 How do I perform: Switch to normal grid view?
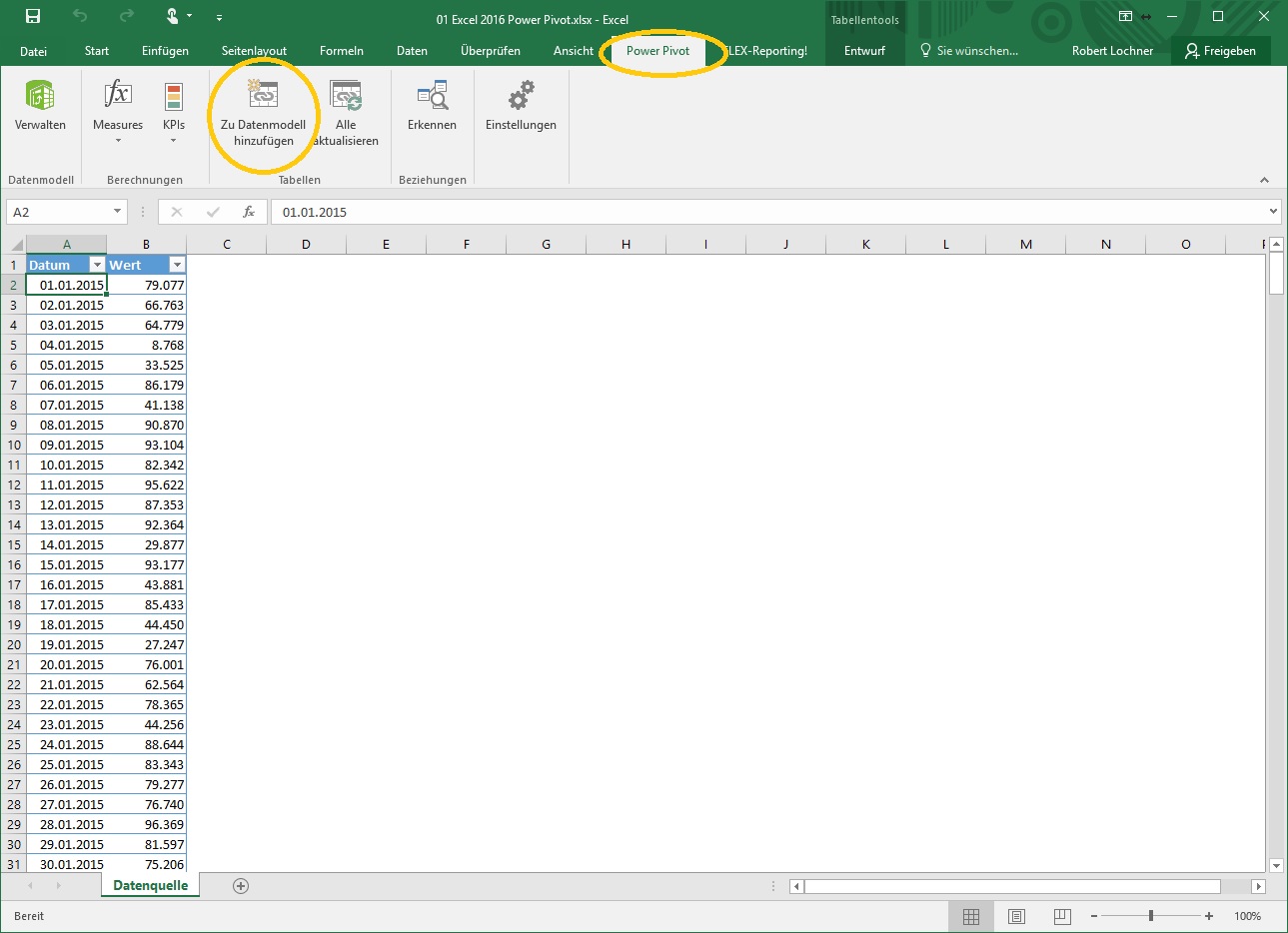click(x=970, y=916)
